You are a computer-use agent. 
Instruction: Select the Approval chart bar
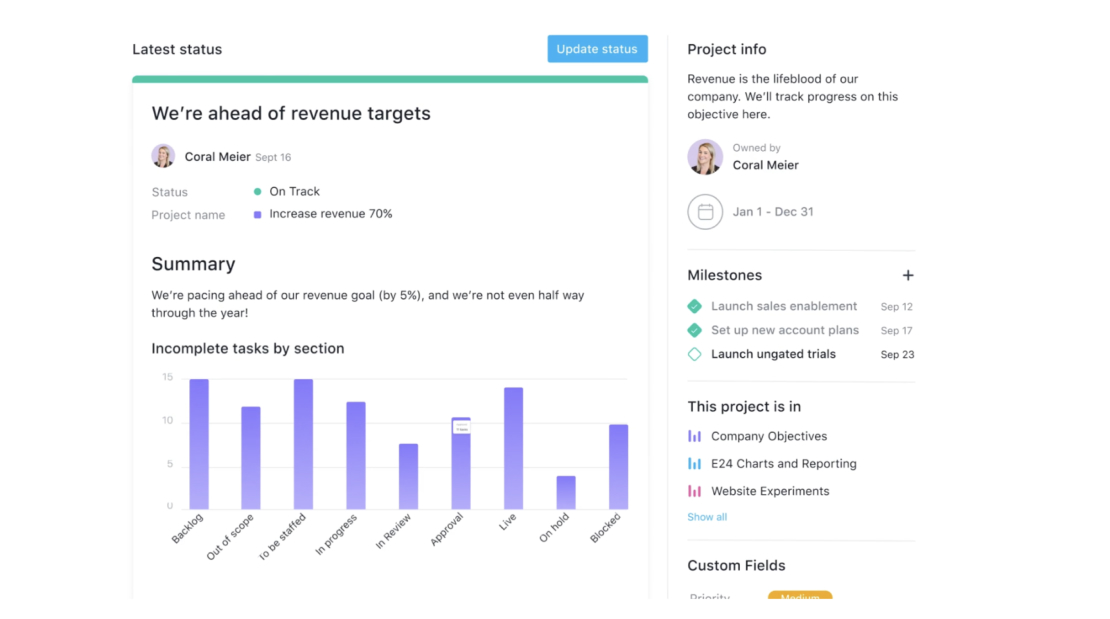click(461, 463)
